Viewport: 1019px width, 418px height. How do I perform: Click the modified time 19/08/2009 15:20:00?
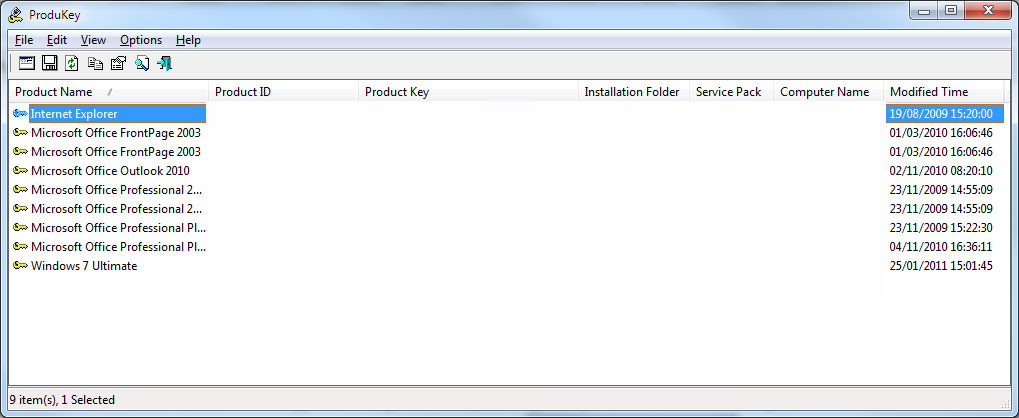(x=941, y=114)
